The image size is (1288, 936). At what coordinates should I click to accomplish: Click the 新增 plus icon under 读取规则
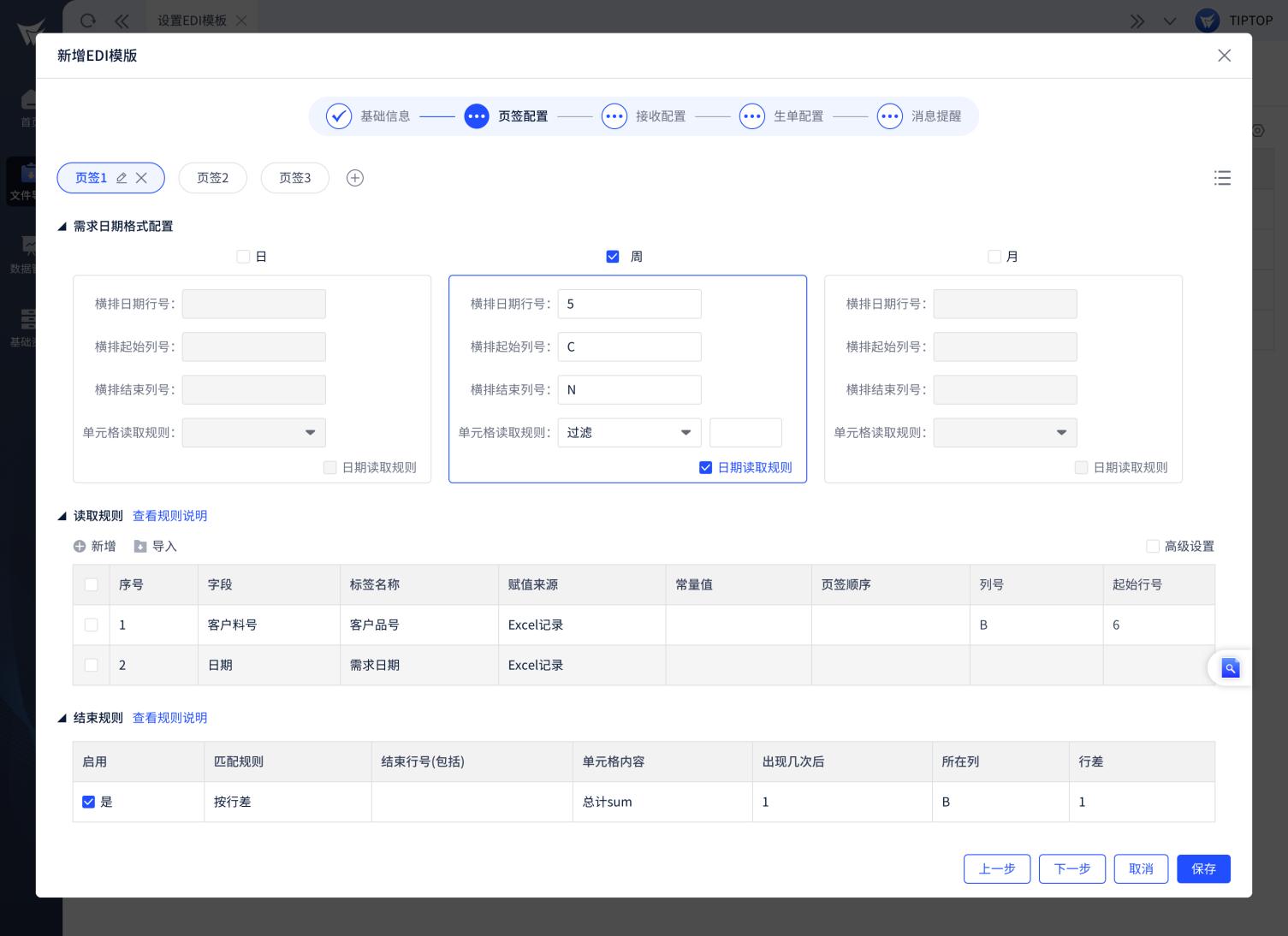tap(80, 547)
